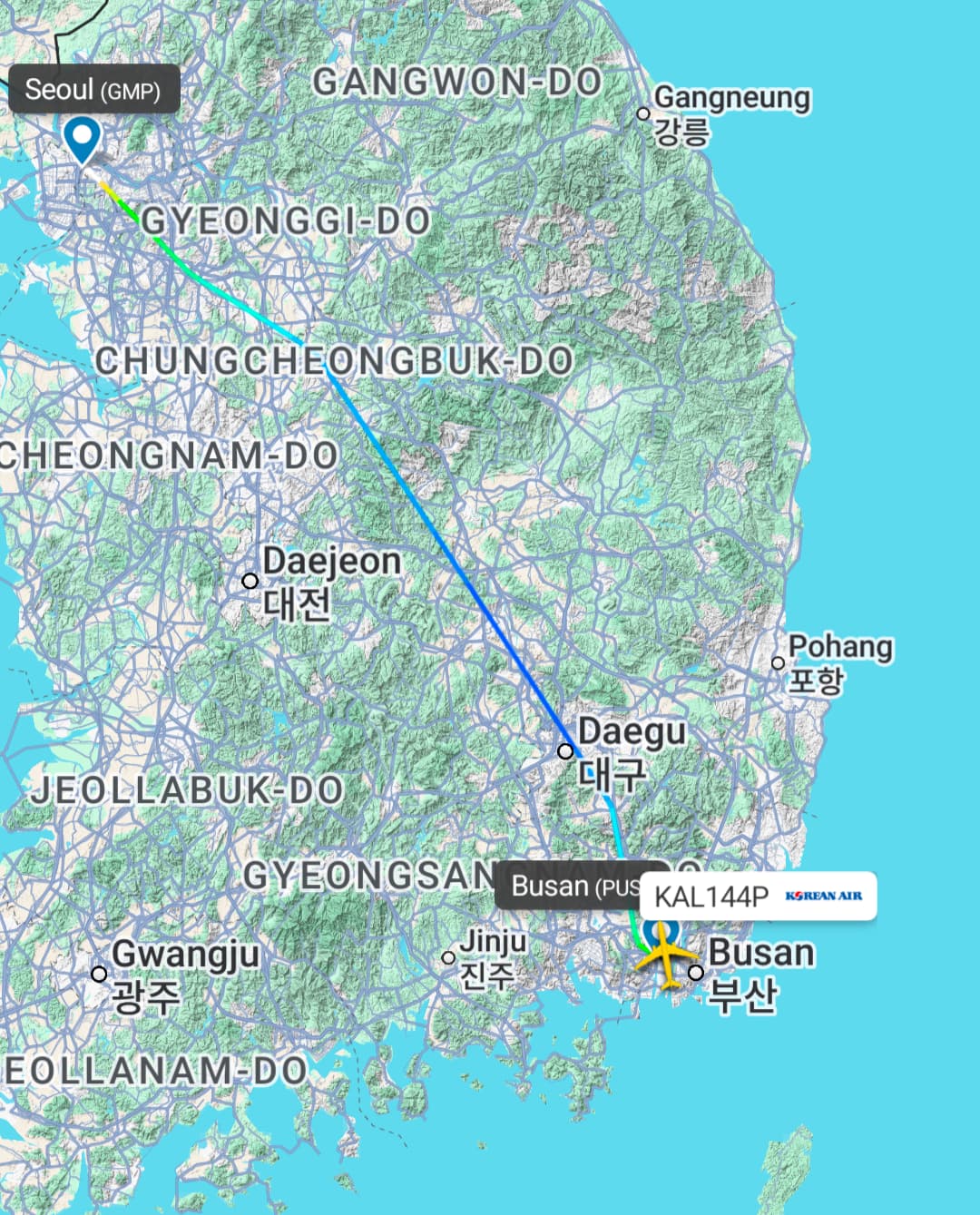Select the blue Seoul GMP airport pin

pyautogui.click(x=83, y=141)
